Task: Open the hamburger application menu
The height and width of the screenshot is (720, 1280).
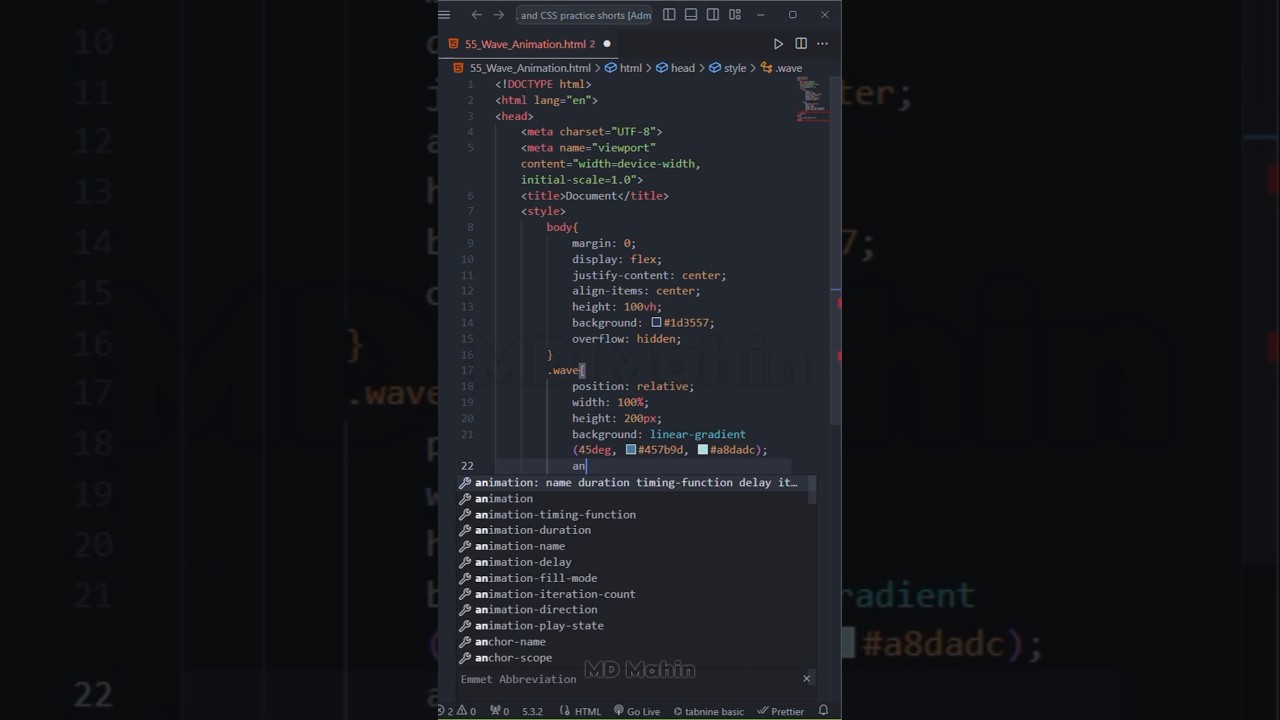Action: click(444, 15)
